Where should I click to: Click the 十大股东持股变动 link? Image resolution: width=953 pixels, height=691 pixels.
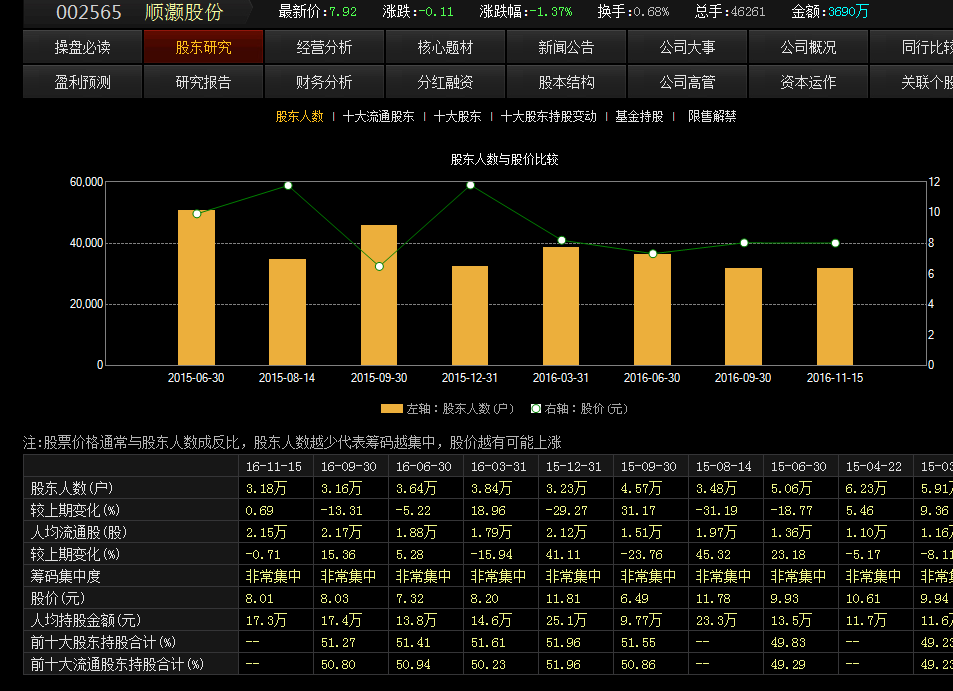click(x=549, y=116)
